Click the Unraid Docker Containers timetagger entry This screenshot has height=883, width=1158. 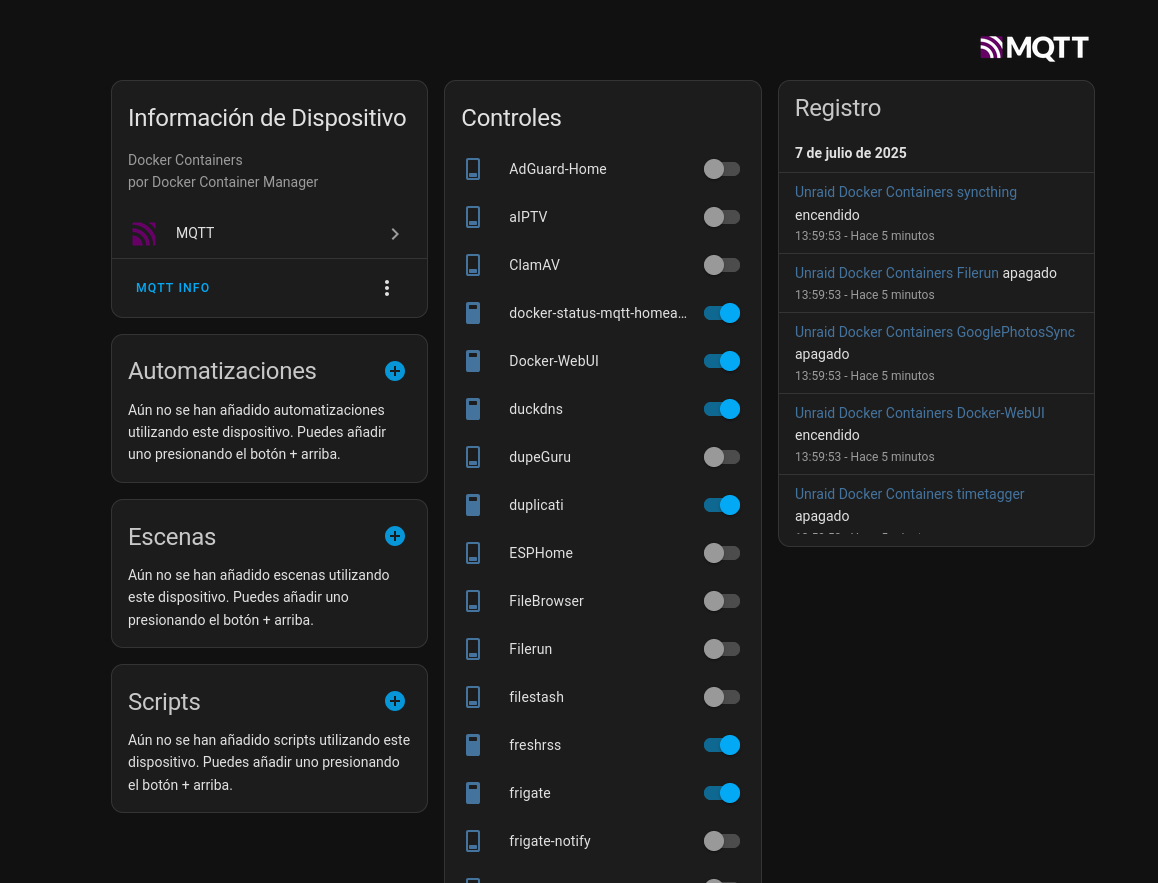pos(909,494)
